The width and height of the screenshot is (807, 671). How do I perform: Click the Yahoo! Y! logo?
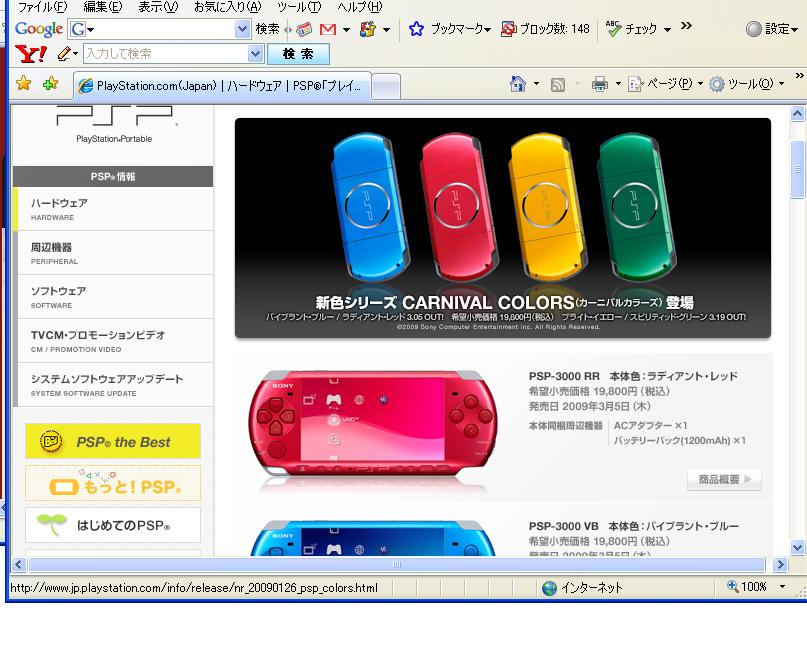click(31, 54)
